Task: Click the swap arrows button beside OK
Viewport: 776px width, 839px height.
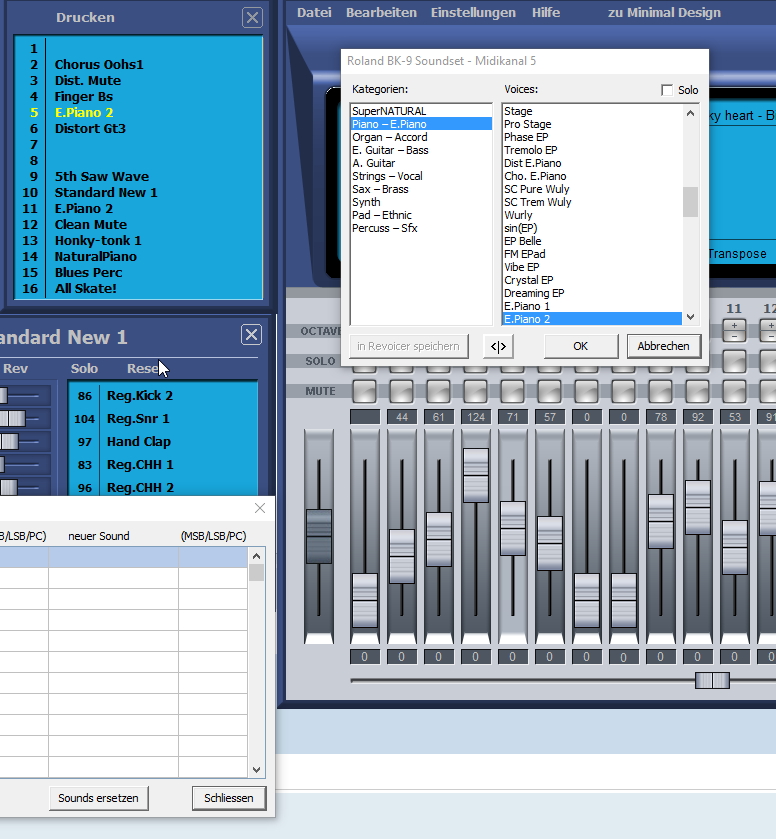Action: tap(498, 346)
